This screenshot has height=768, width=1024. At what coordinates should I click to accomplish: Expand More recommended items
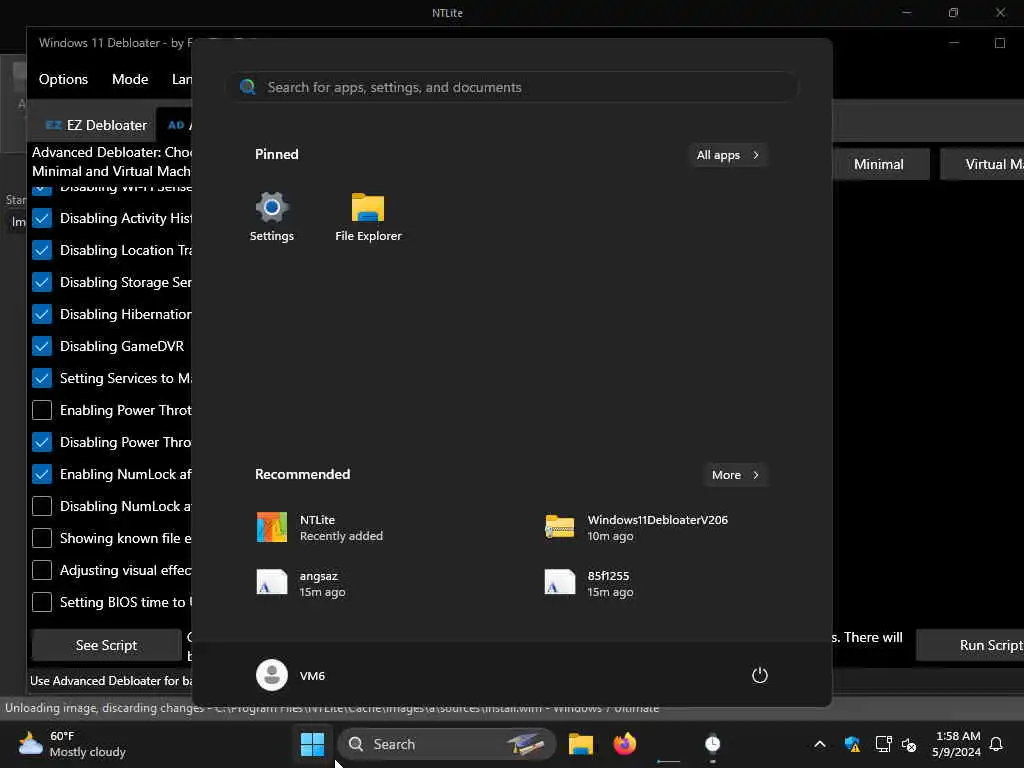735,475
